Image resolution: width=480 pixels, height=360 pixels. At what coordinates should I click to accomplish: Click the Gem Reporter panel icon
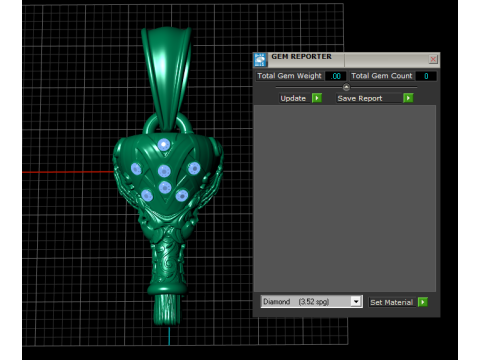[x=260, y=60]
